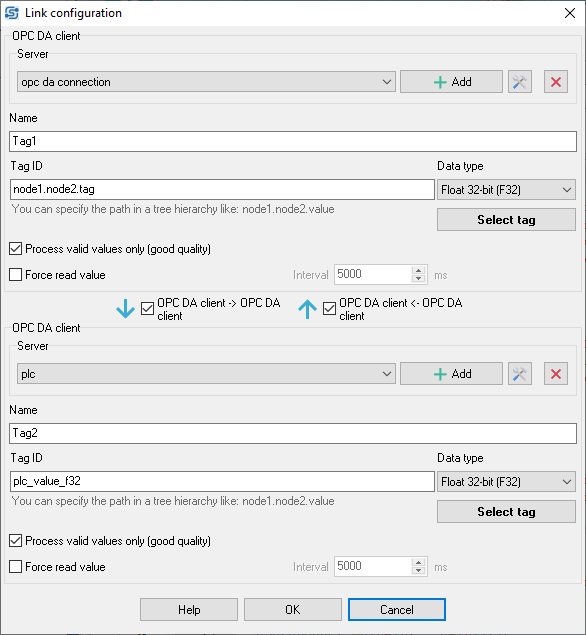Add a server for the lower OPC DA client
586x635 pixels.
point(451,374)
